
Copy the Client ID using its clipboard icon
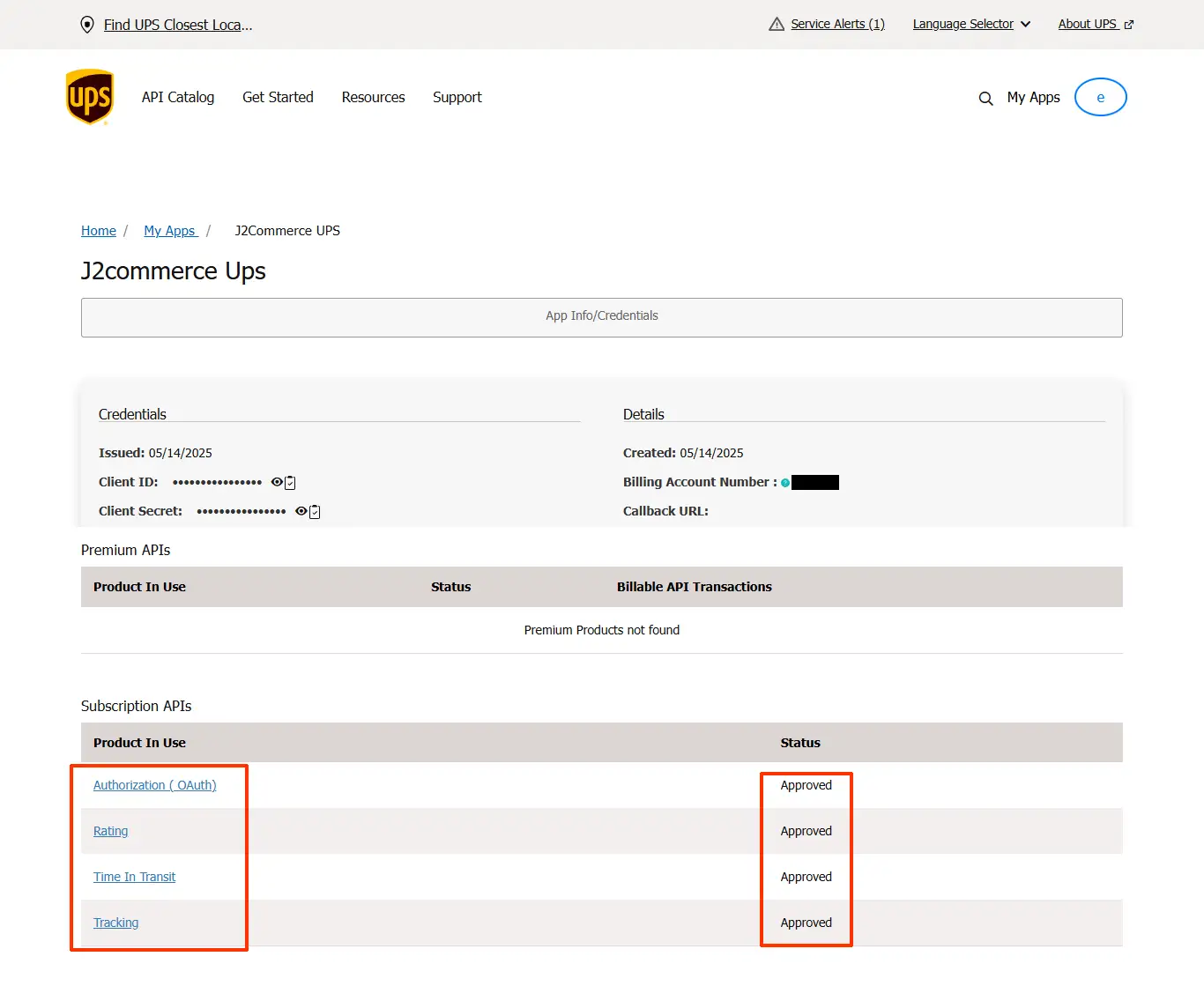coord(290,483)
